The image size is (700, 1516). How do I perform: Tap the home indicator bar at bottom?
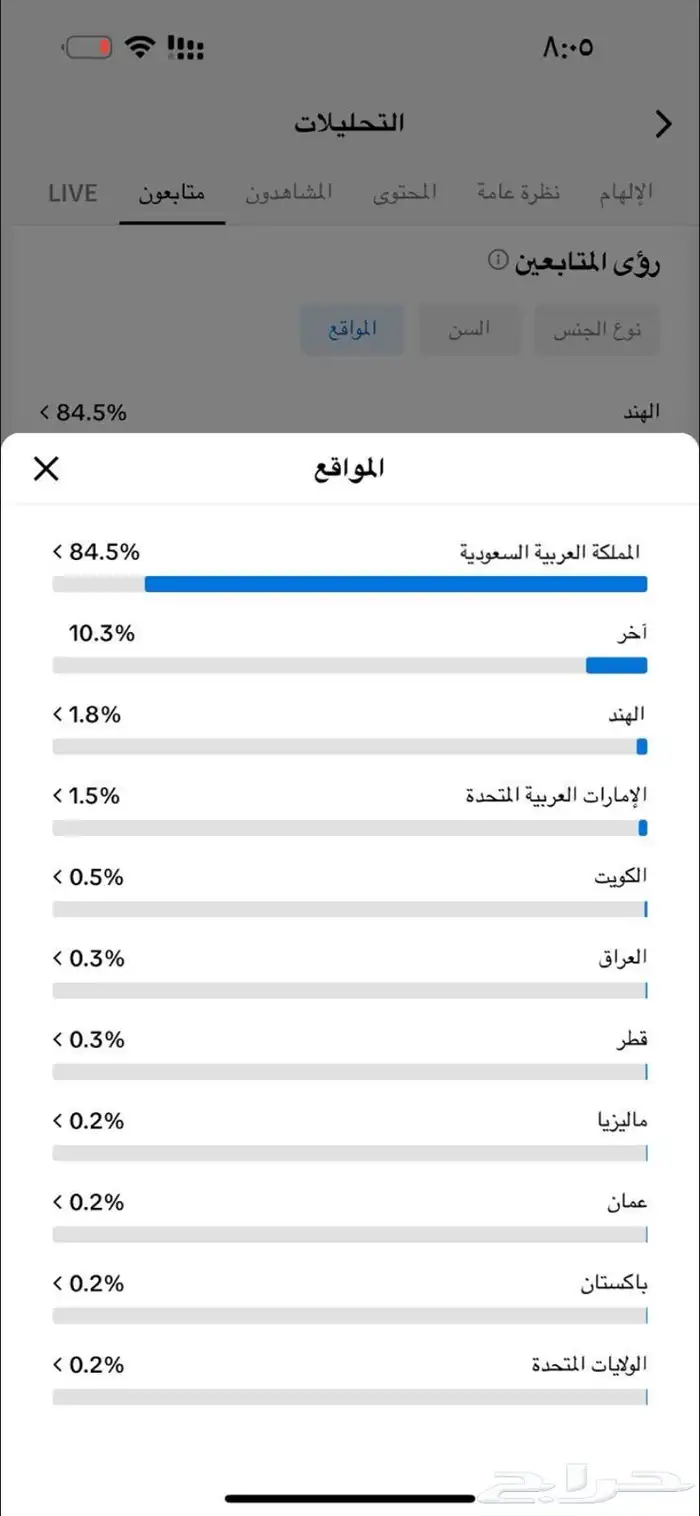pos(350,1496)
